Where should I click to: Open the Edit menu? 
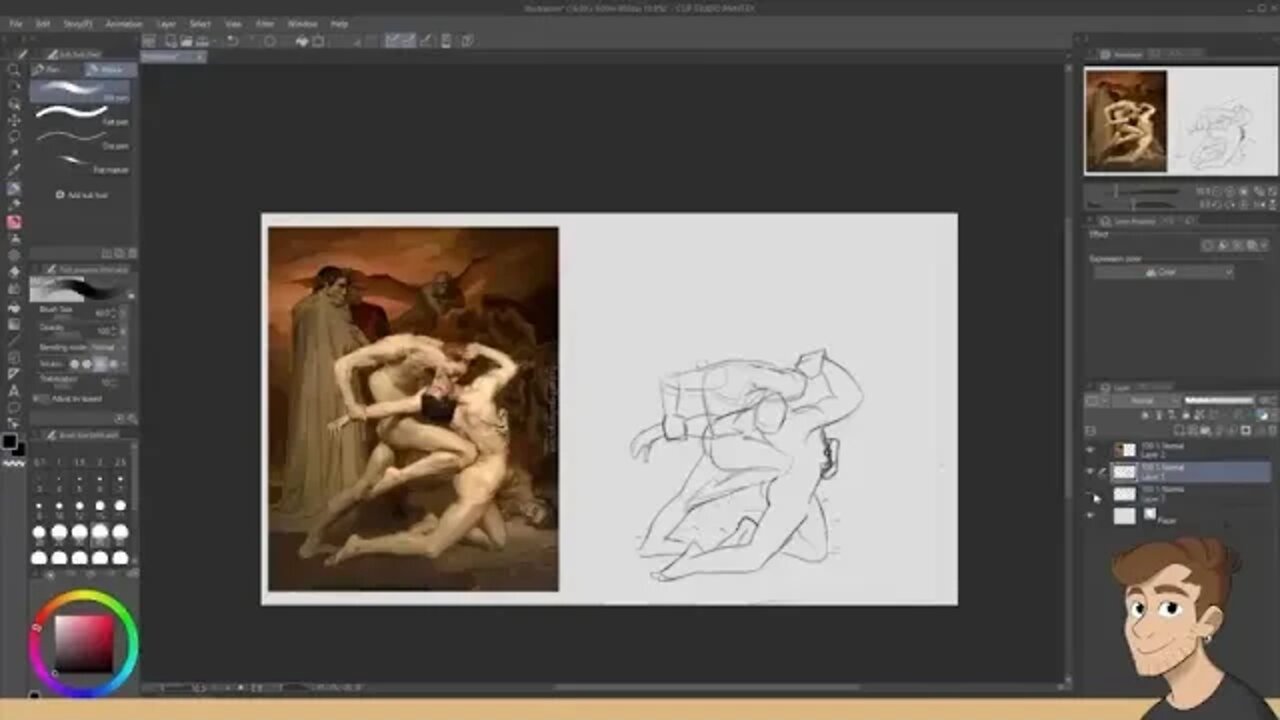tap(43, 23)
